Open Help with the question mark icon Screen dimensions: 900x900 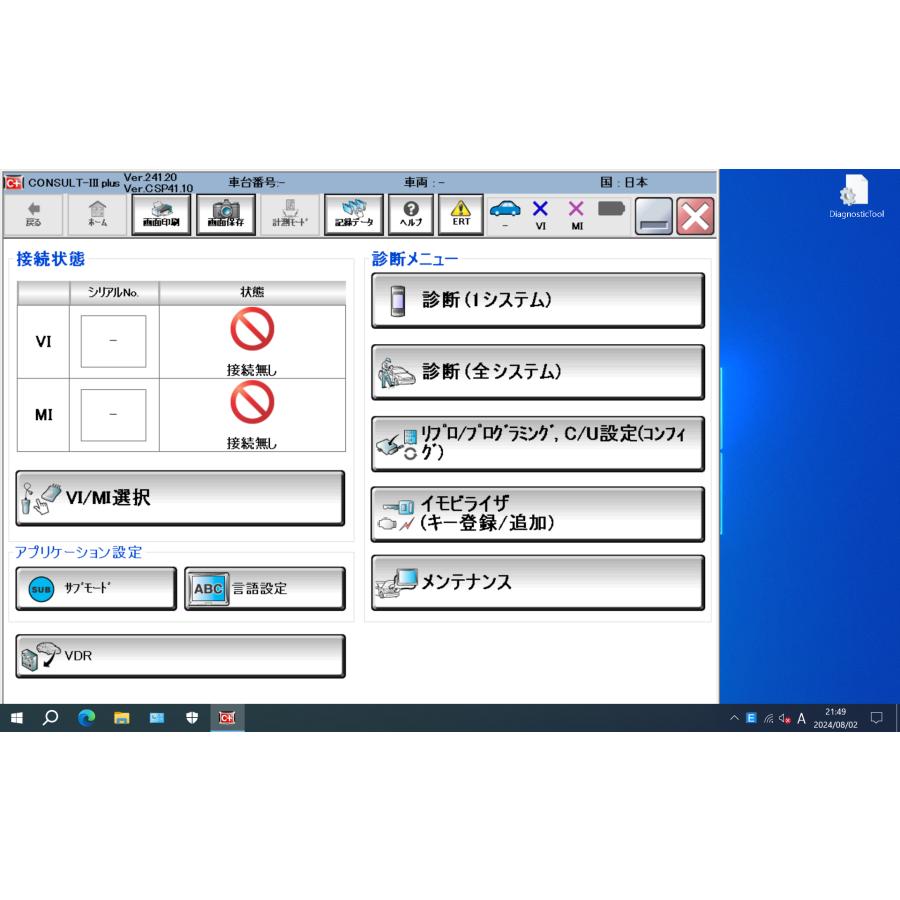pos(410,214)
